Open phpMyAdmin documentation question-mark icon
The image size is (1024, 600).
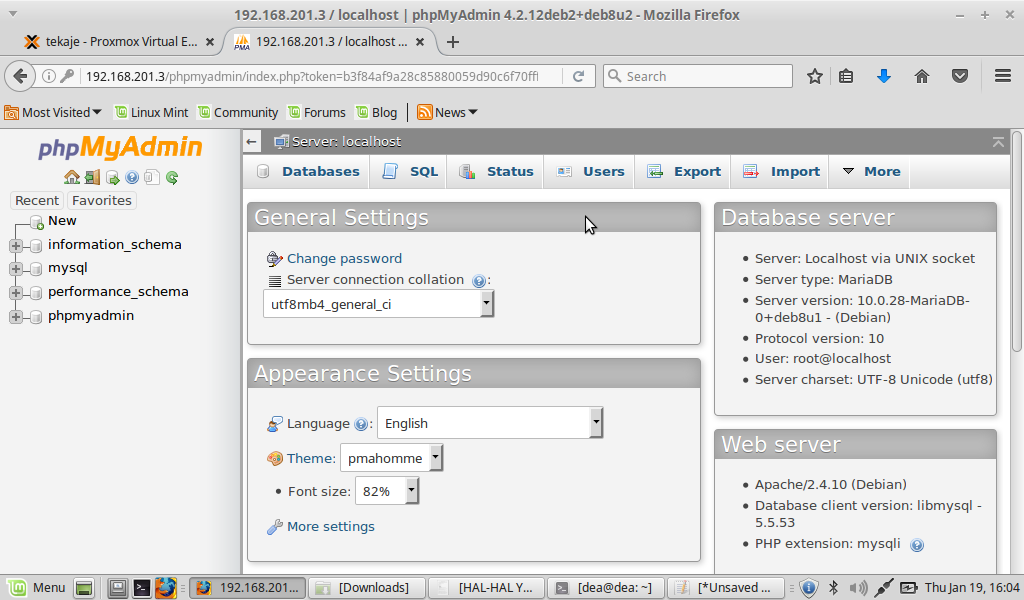pos(132,178)
